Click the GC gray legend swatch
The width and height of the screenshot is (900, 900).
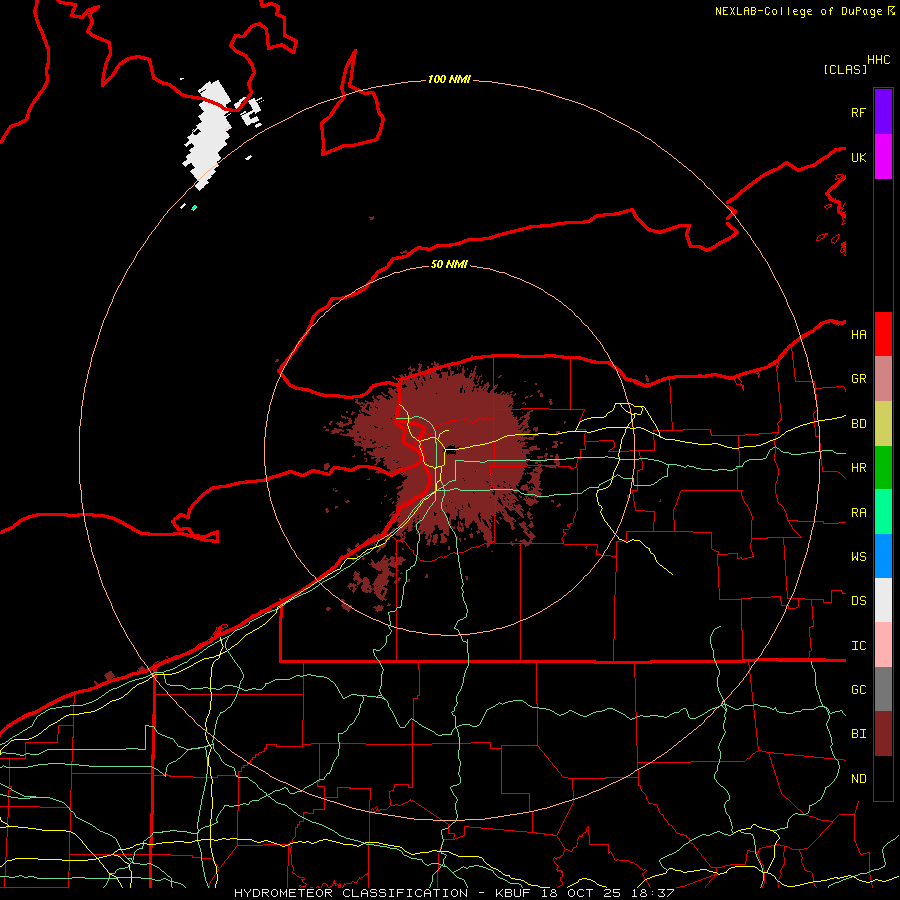click(x=883, y=689)
